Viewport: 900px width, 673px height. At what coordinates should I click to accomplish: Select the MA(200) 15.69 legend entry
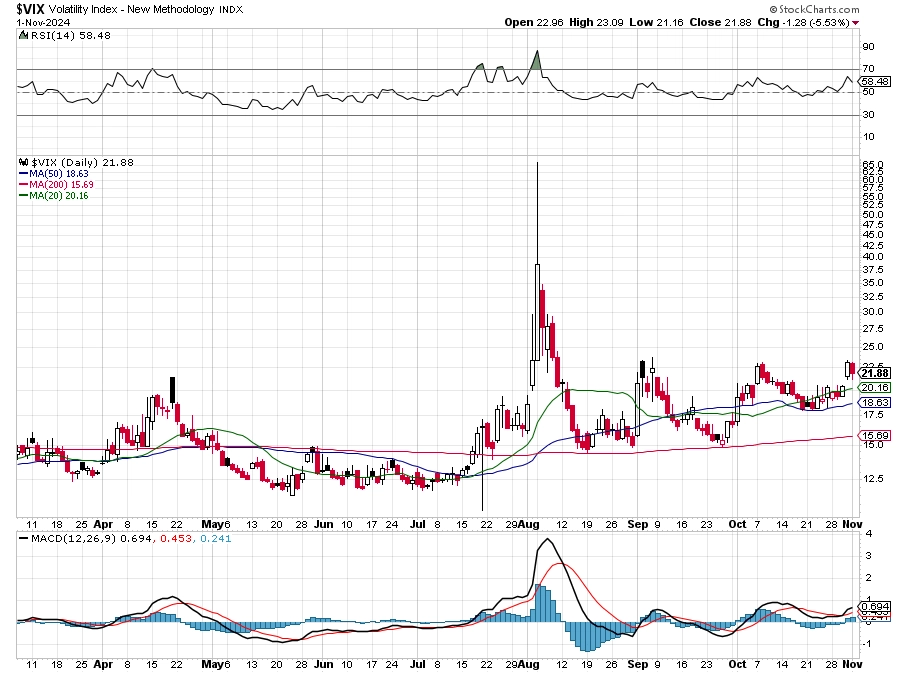coord(56,185)
